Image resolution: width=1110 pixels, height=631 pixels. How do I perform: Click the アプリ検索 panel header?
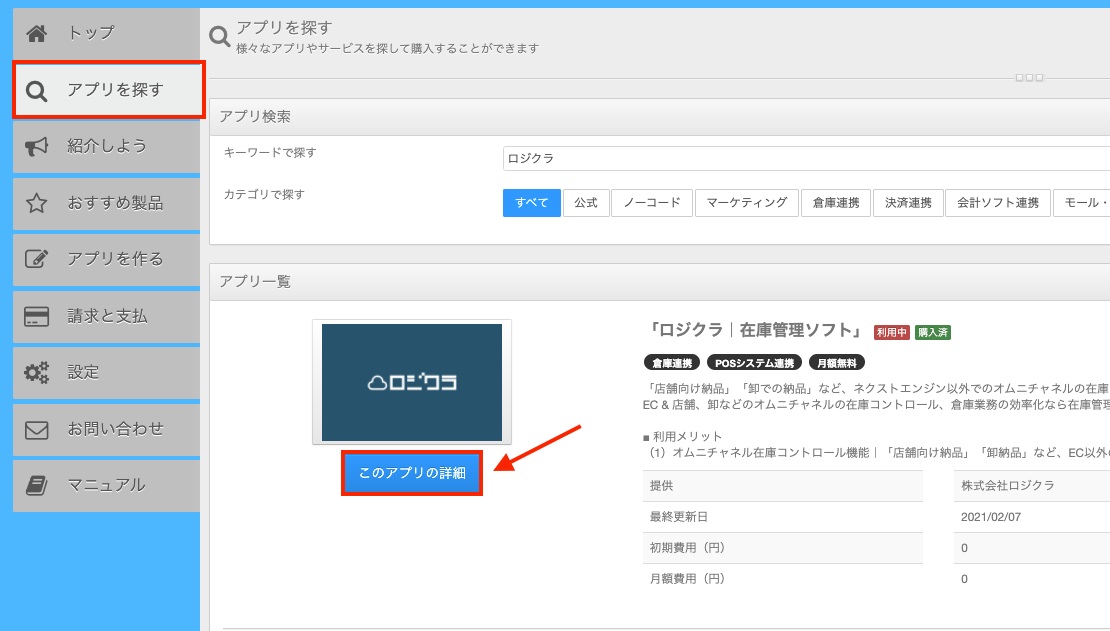coord(660,117)
